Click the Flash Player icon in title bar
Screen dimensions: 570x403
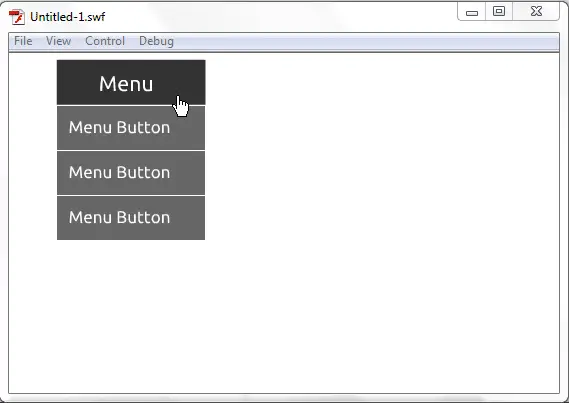click(17, 17)
